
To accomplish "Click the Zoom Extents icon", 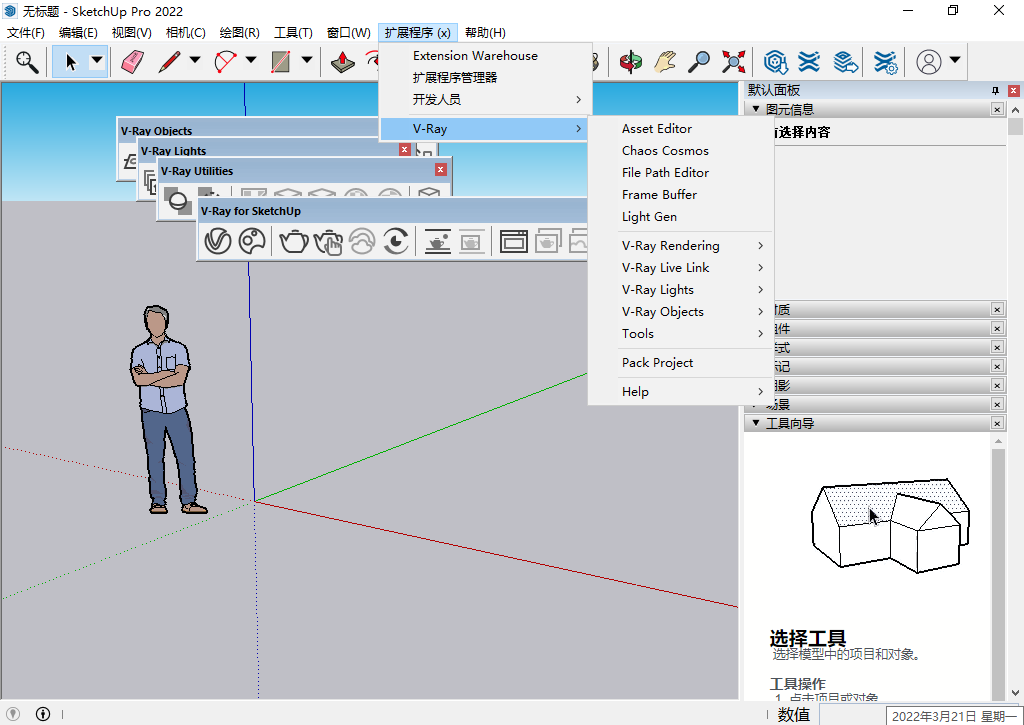I will click(x=733, y=62).
